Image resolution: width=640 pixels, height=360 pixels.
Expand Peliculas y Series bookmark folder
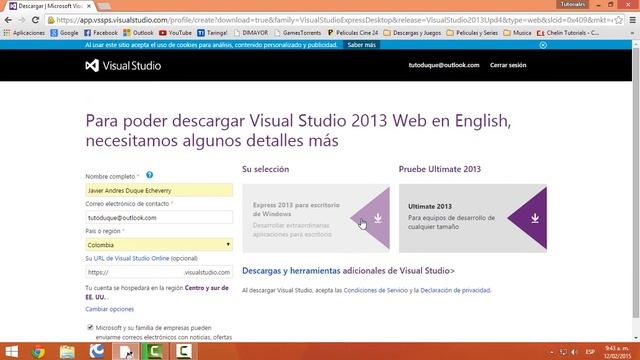(x=472, y=33)
